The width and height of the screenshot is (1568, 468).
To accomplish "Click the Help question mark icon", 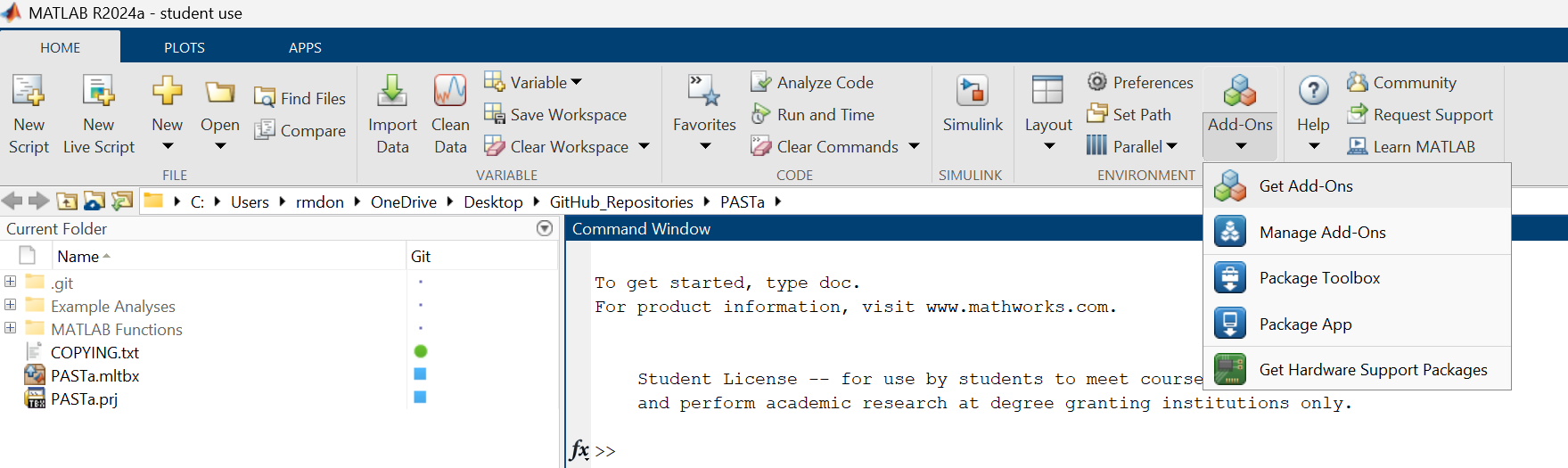I will tap(1313, 91).
